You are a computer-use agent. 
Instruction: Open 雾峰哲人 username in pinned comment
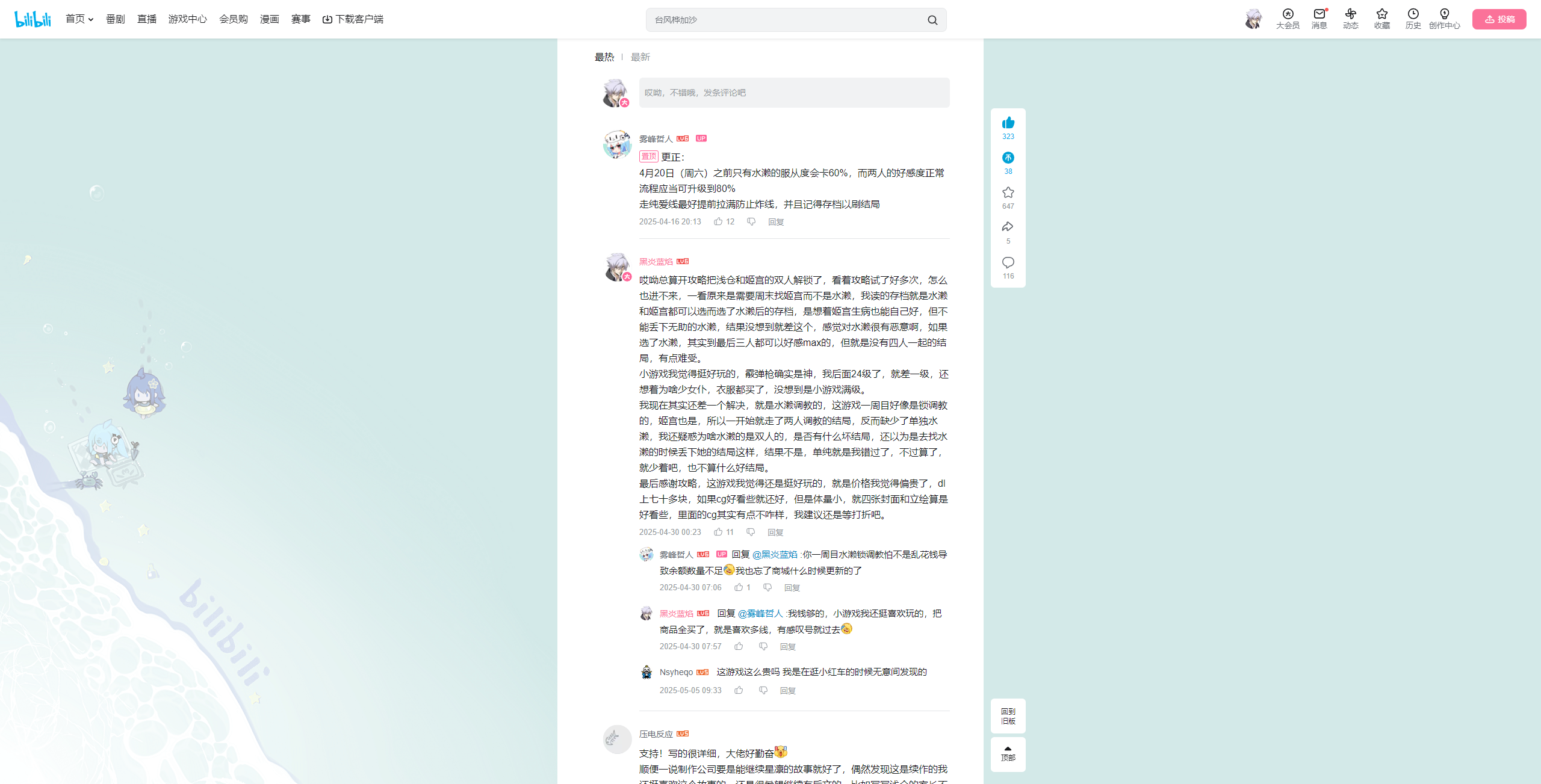point(656,139)
